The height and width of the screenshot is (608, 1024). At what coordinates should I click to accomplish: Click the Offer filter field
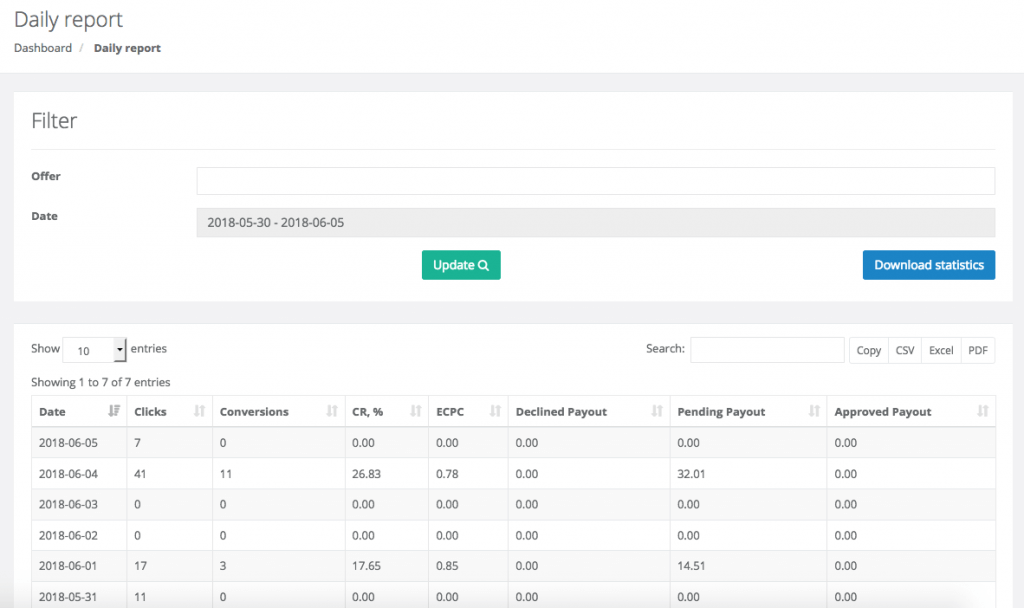point(595,181)
